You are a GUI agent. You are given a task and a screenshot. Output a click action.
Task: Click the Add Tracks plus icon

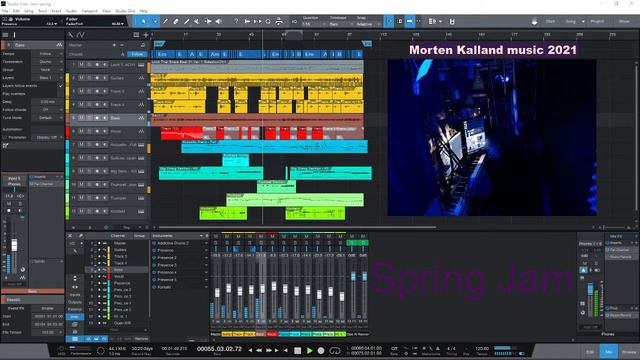[x=146, y=35]
